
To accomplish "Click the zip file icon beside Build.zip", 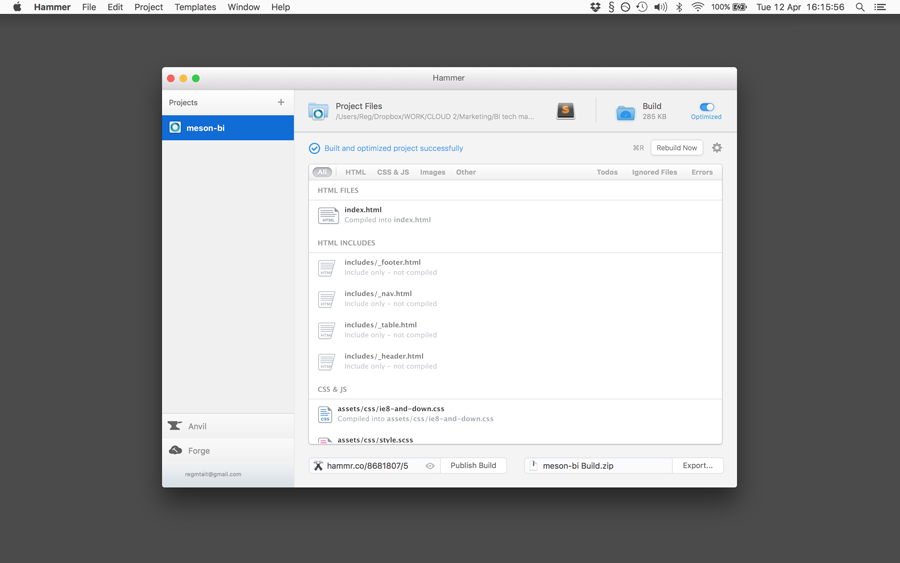I will 534,465.
